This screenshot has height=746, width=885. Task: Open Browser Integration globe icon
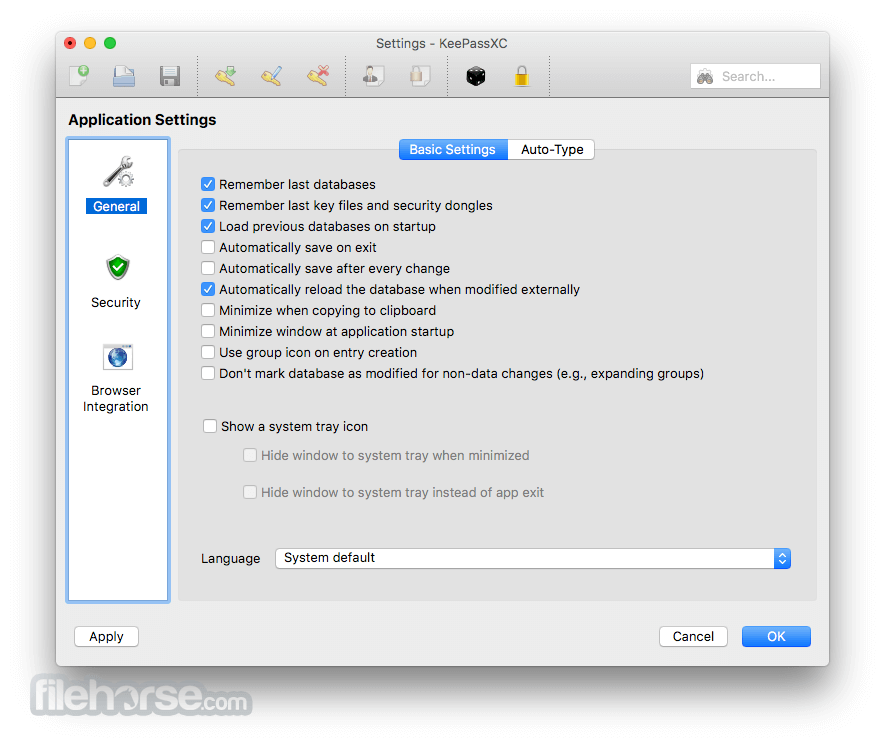pyautogui.click(x=117, y=357)
